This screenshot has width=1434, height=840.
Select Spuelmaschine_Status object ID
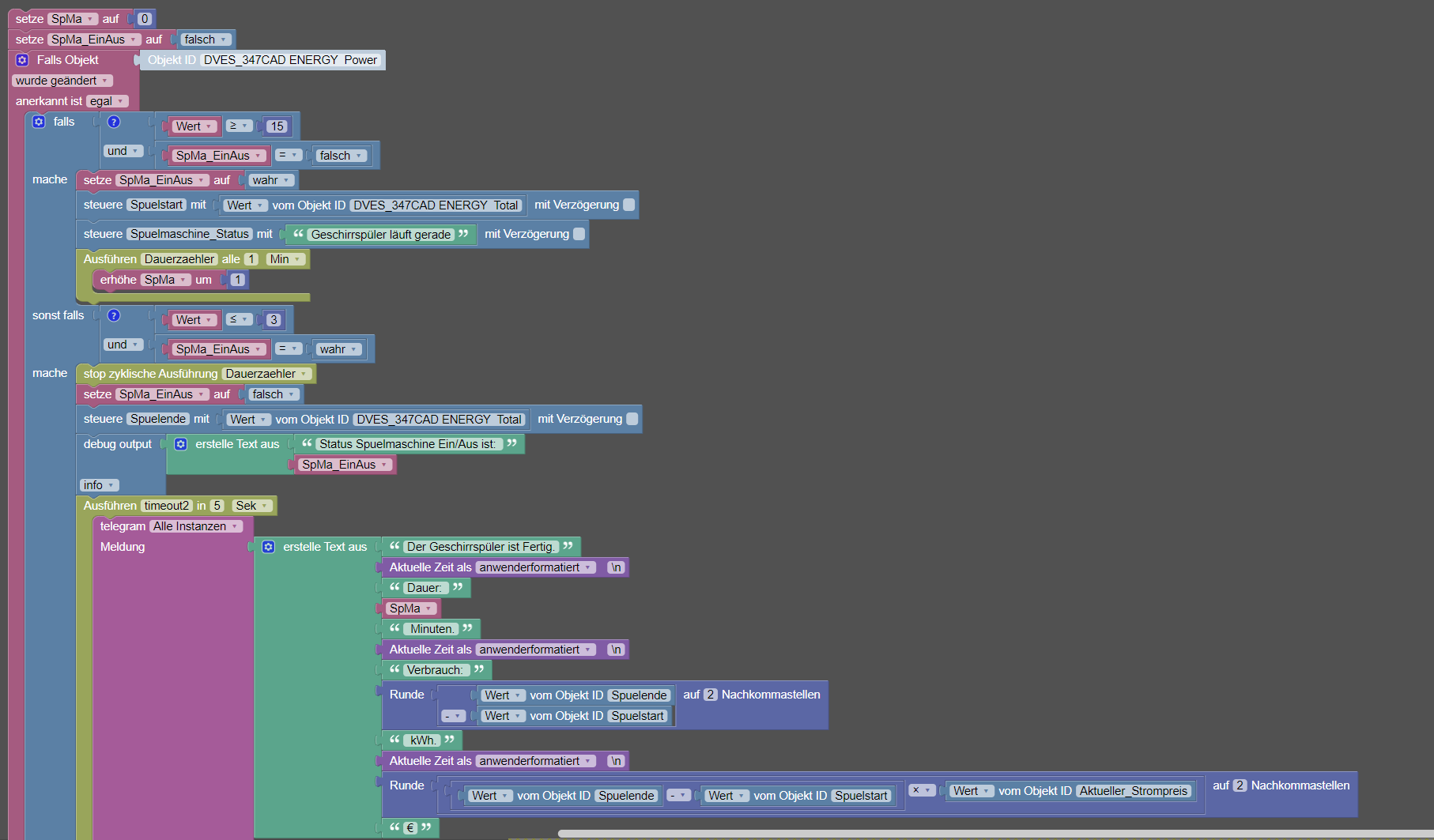[x=190, y=234]
